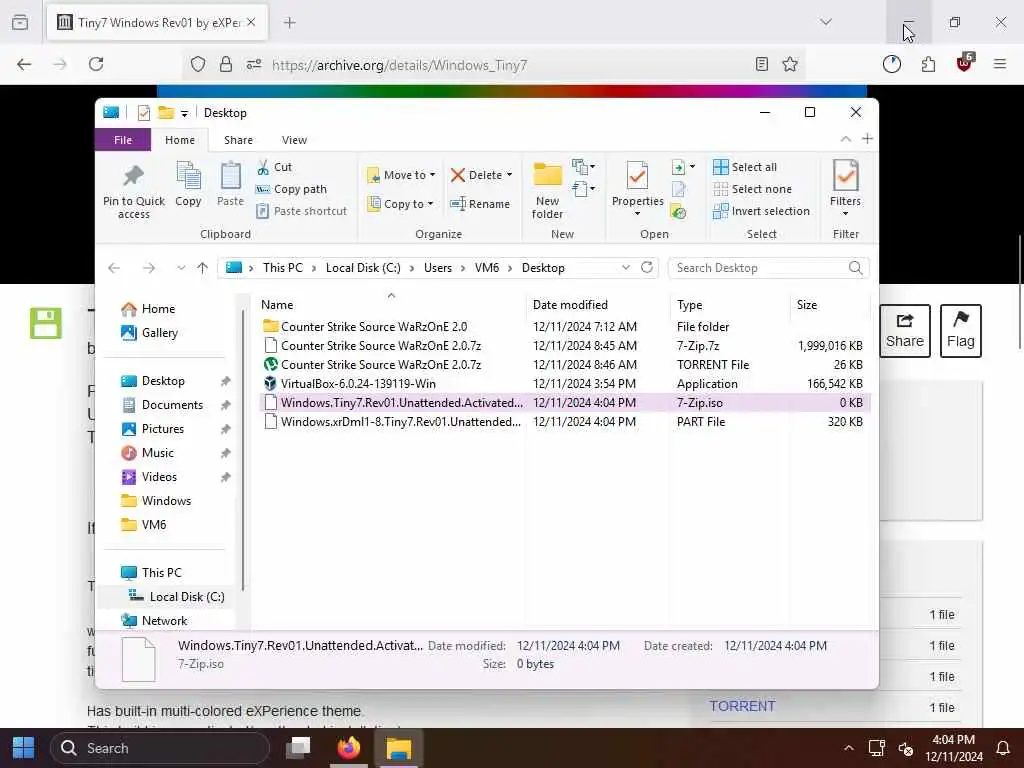Open a new Firefox tab
Image resolution: width=1024 pixels, height=768 pixels.
(290, 22)
